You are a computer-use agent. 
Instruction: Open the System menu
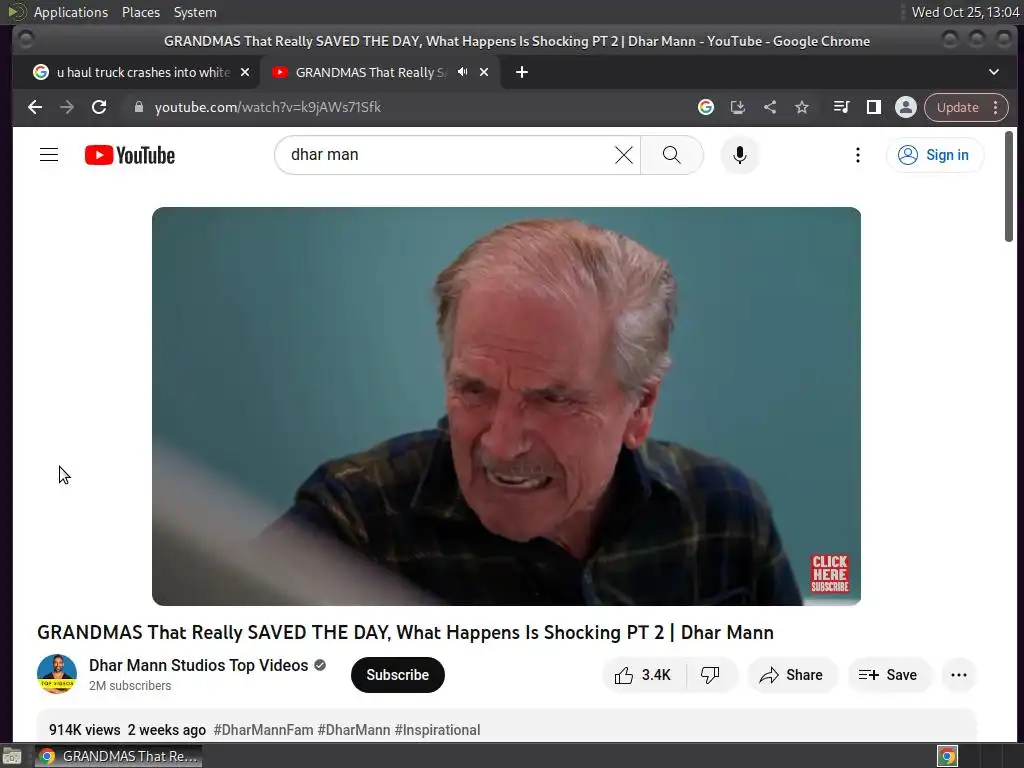point(195,12)
